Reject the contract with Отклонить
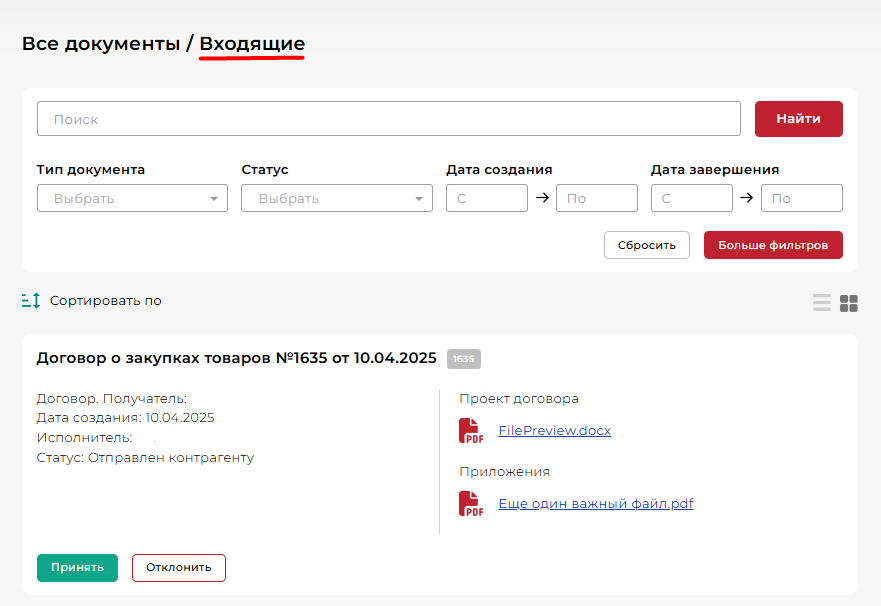 click(x=179, y=567)
